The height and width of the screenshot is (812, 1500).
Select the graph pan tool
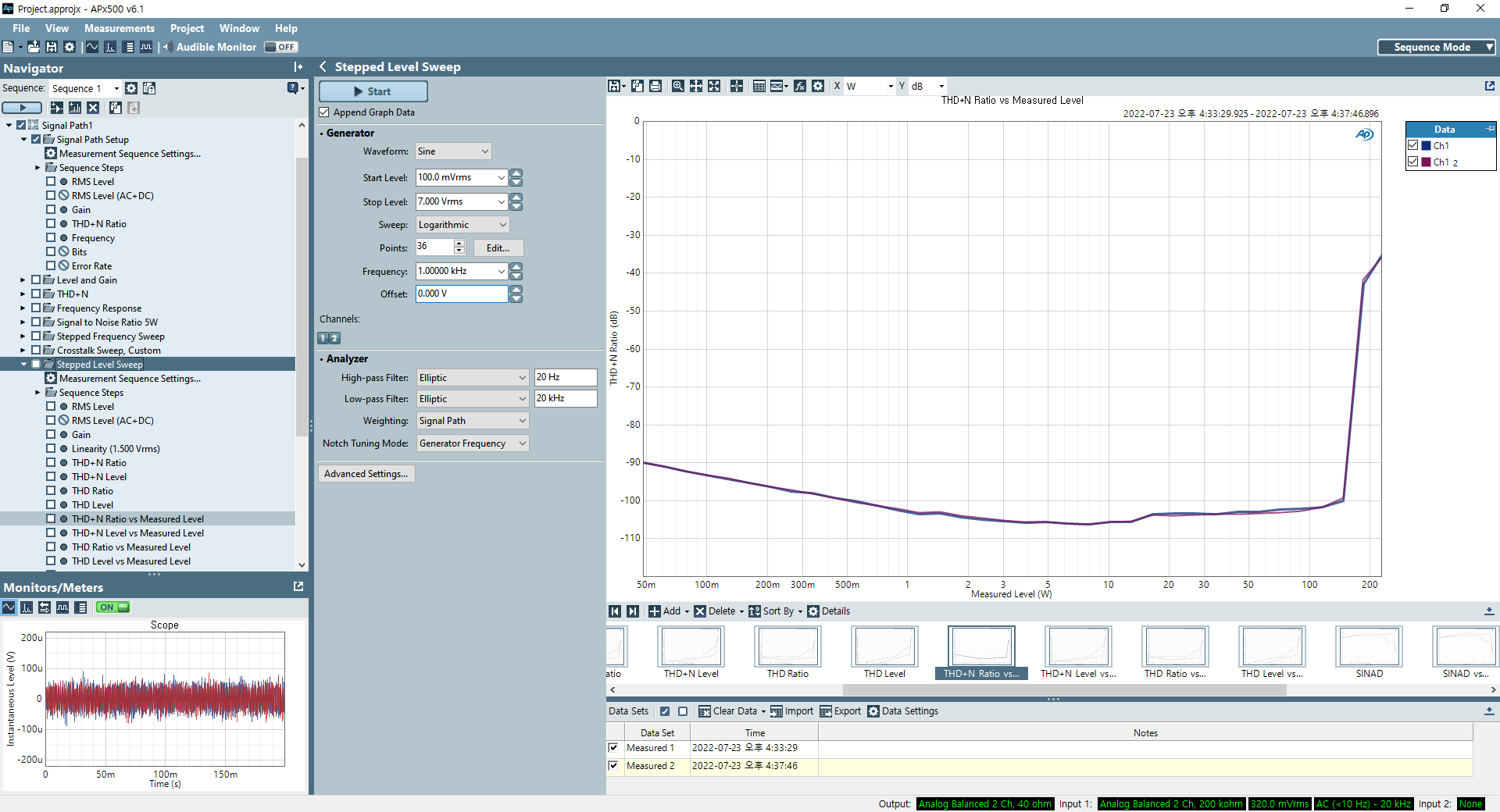click(696, 86)
